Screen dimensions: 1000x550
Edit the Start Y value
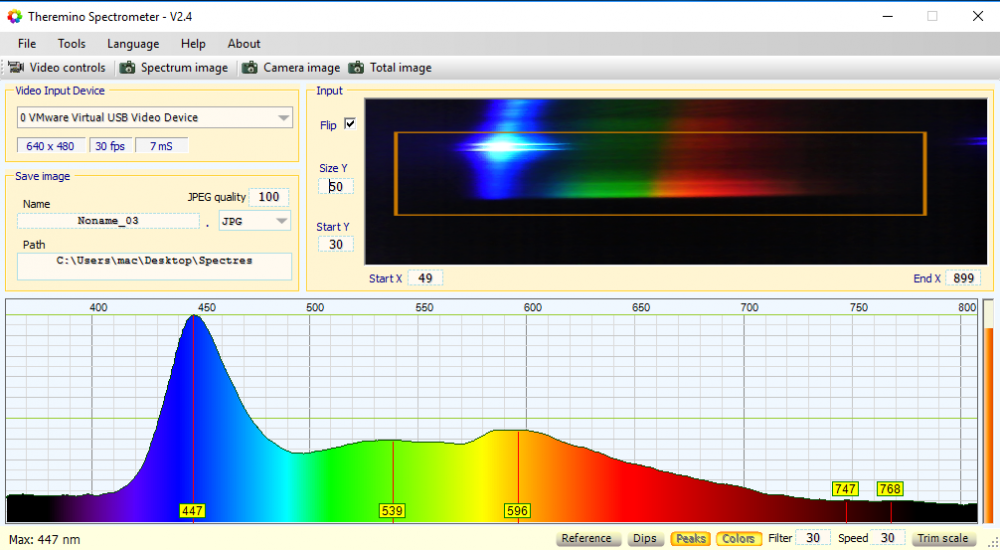pyautogui.click(x=336, y=244)
